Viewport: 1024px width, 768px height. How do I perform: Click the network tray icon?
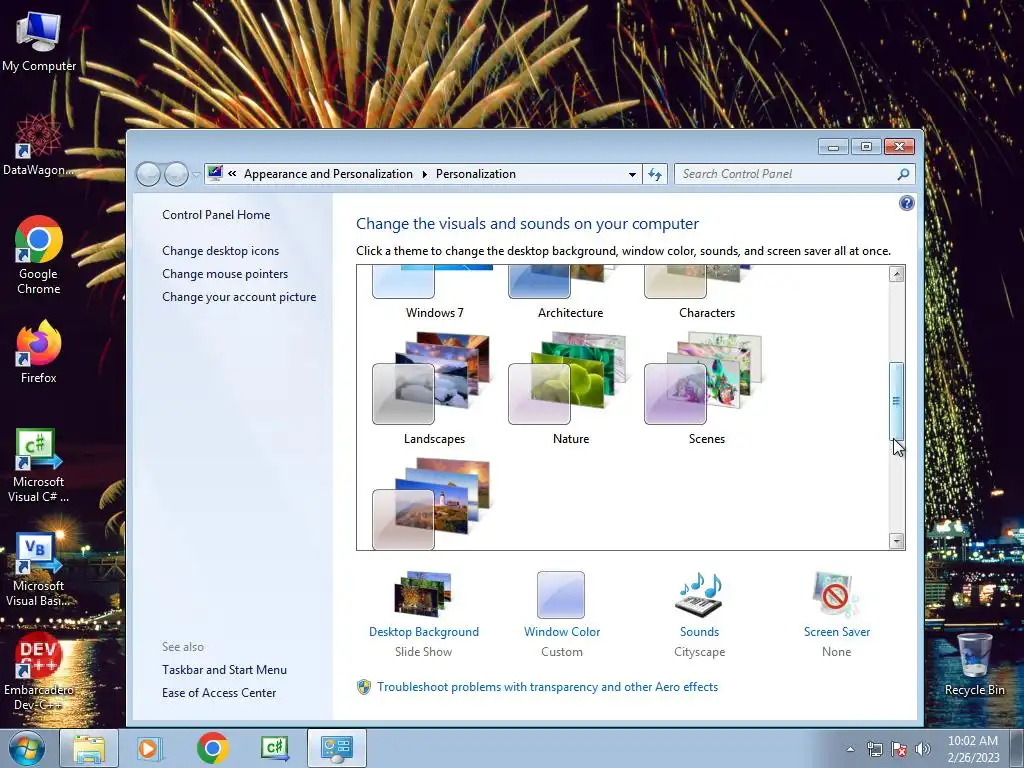pyautogui.click(x=874, y=749)
